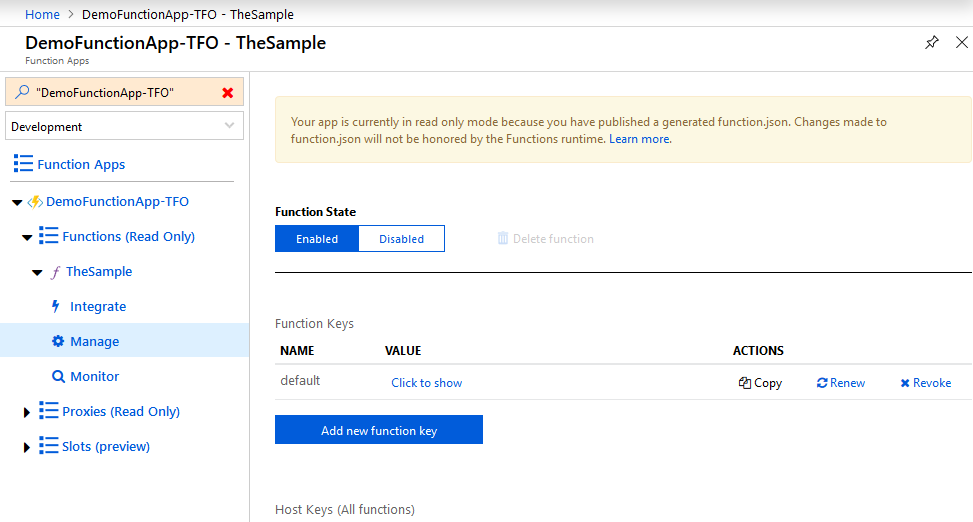Open the Development subscription dropdown
Viewport: 973px width, 522px height.
point(124,127)
